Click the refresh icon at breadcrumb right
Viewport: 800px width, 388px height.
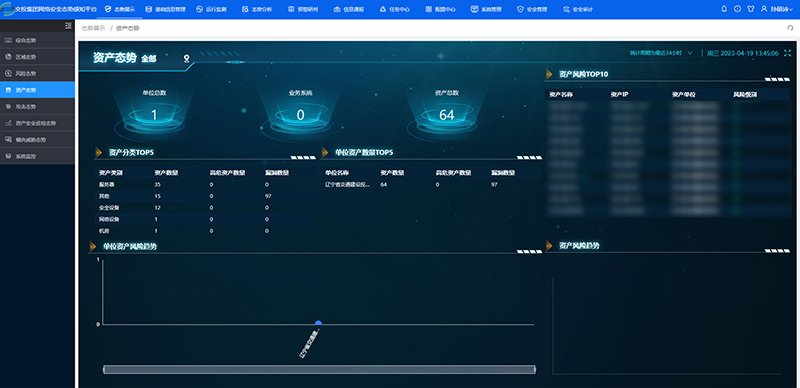point(790,29)
